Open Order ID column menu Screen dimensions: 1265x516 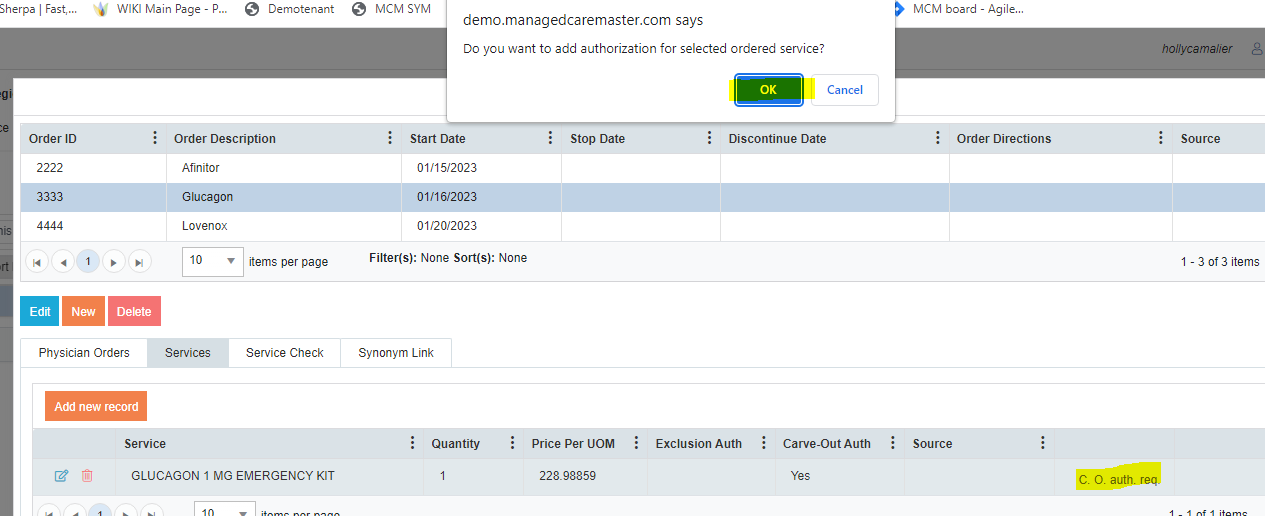(155, 138)
